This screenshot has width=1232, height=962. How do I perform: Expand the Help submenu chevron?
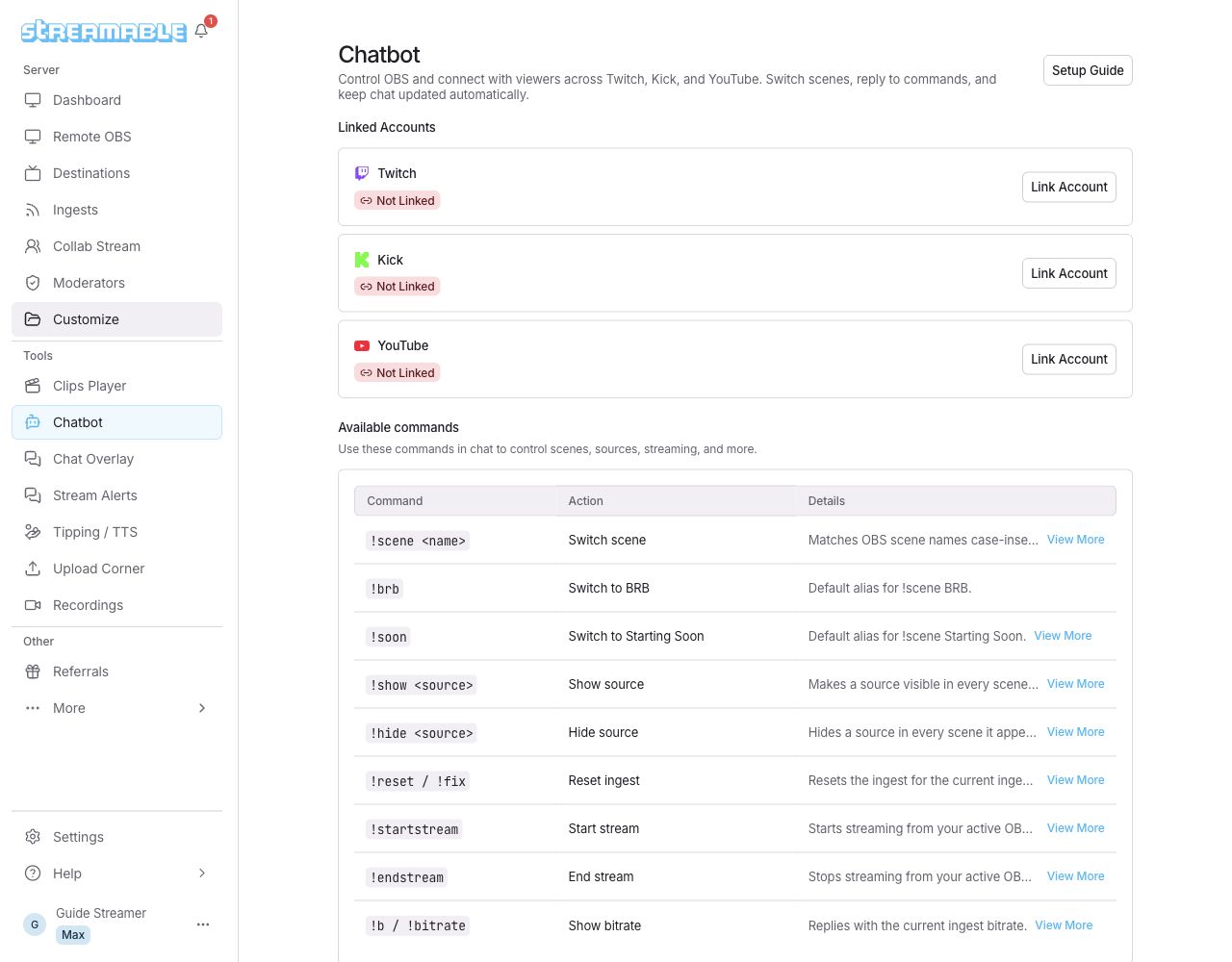[x=202, y=873]
